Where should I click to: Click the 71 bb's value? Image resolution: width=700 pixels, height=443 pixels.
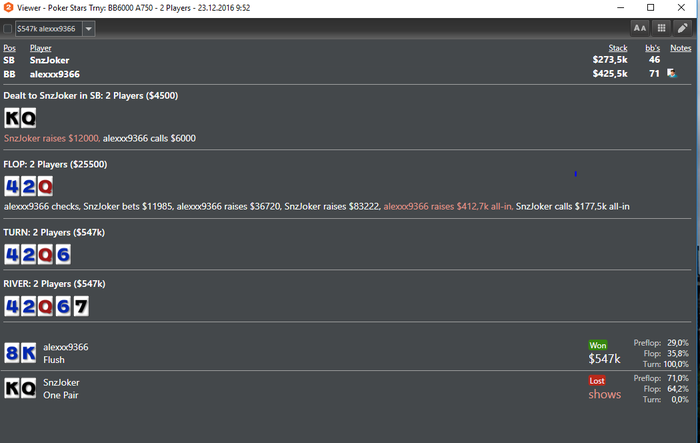click(x=654, y=74)
